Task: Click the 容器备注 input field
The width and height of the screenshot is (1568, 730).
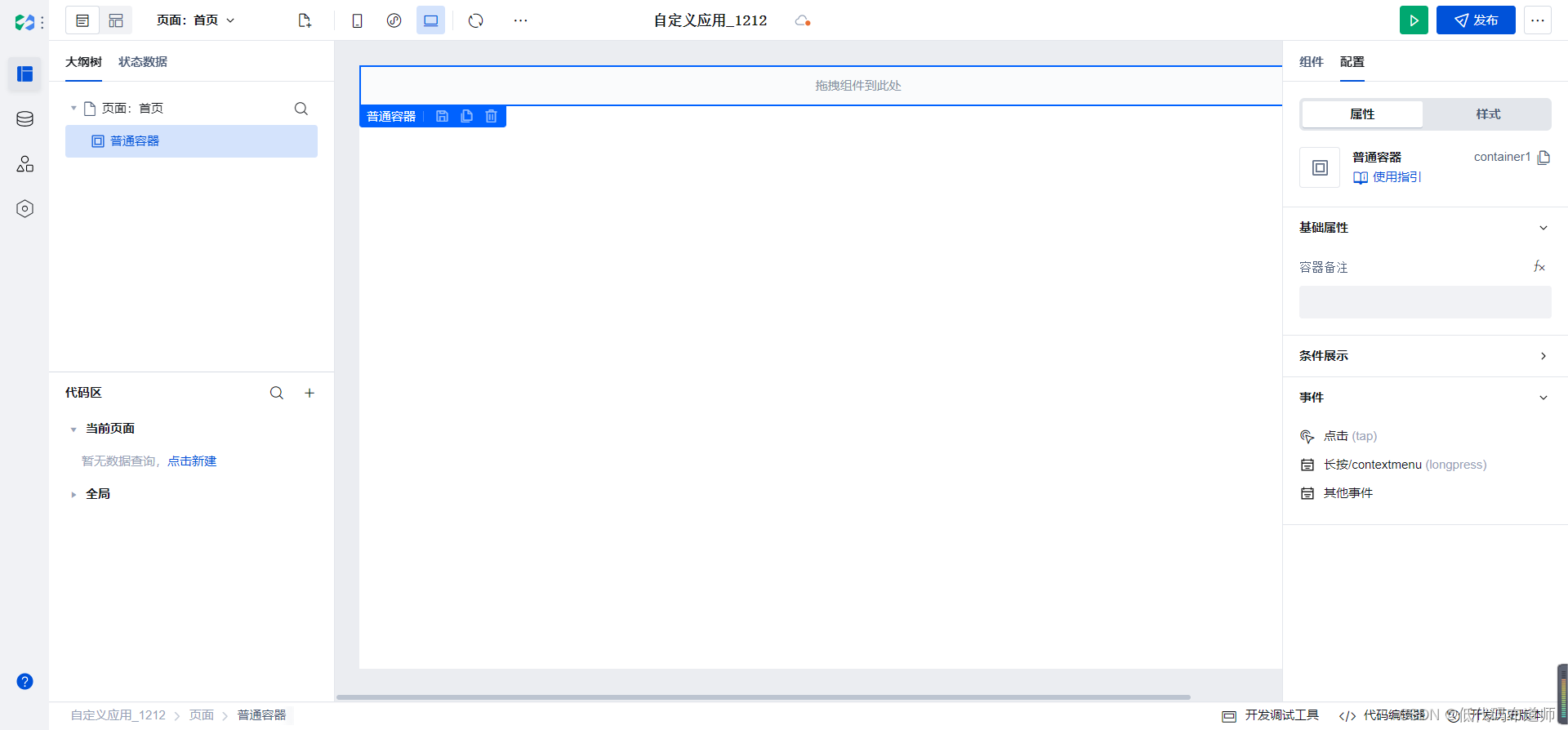Action: [x=1425, y=302]
